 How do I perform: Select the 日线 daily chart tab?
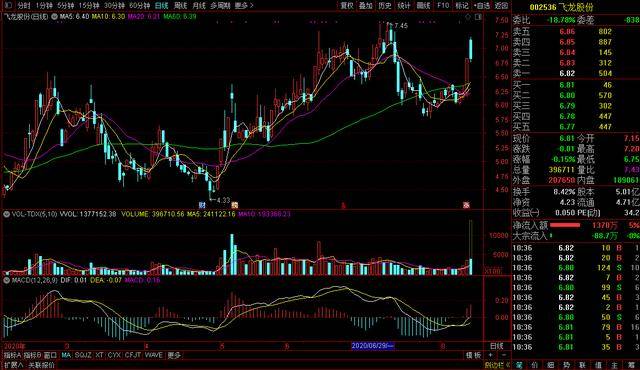[x=162, y=5]
